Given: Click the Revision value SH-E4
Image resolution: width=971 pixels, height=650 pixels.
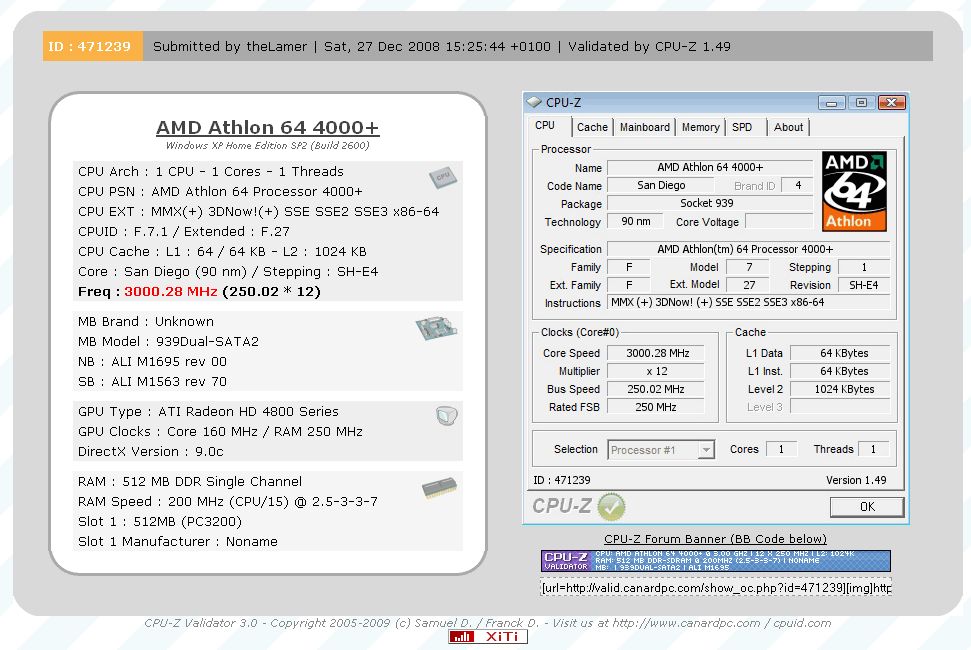Looking at the screenshot, I should [x=864, y=285].
